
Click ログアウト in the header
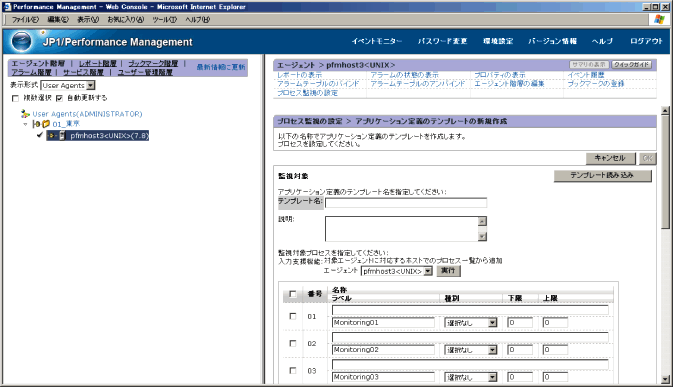[x=646, y=41]
